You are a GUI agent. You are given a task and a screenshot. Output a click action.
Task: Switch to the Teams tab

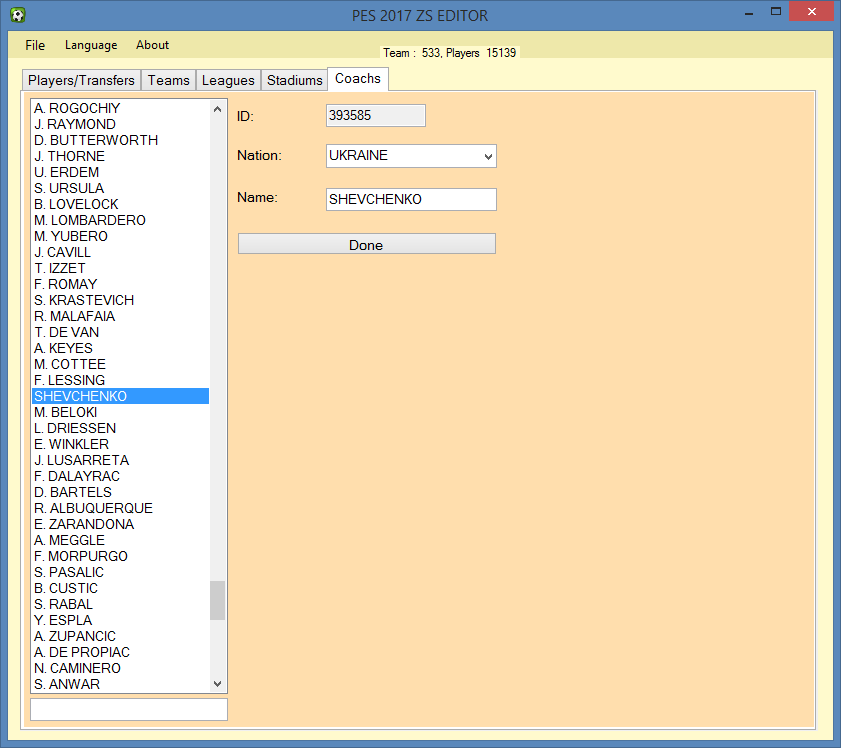[x=168, y=80]
